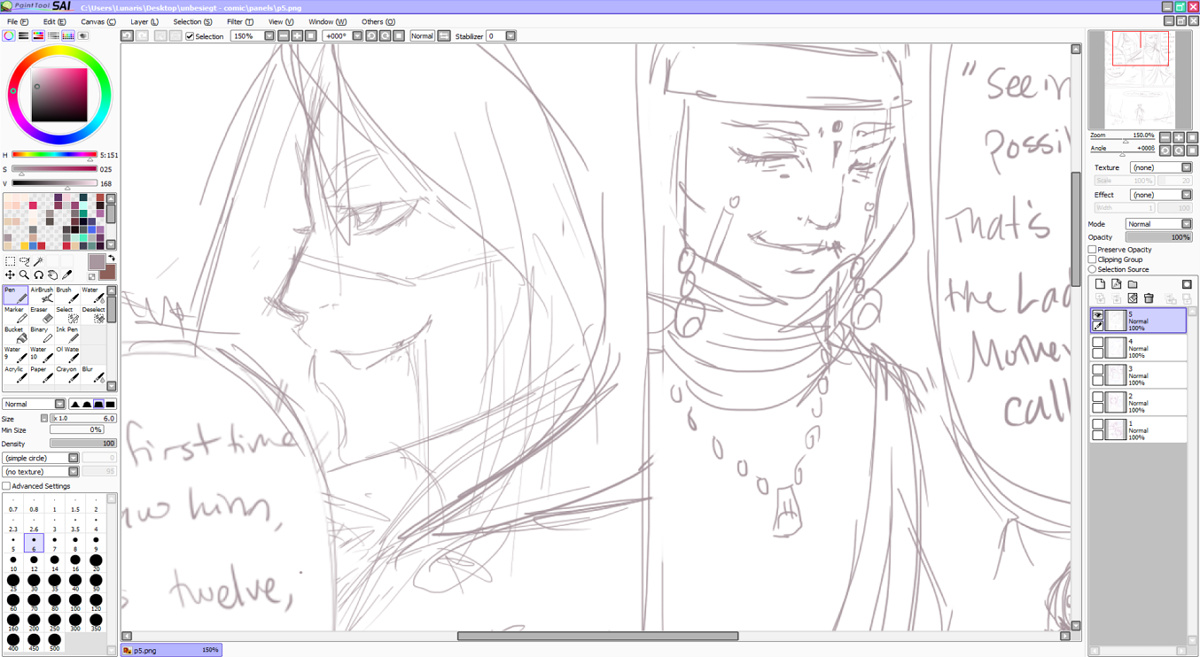Image resolution: width=1200 pixels, height=657 pixels.
Task: Open the Texture dropdown in layer panel
Action: click(x=1159, y=167)
